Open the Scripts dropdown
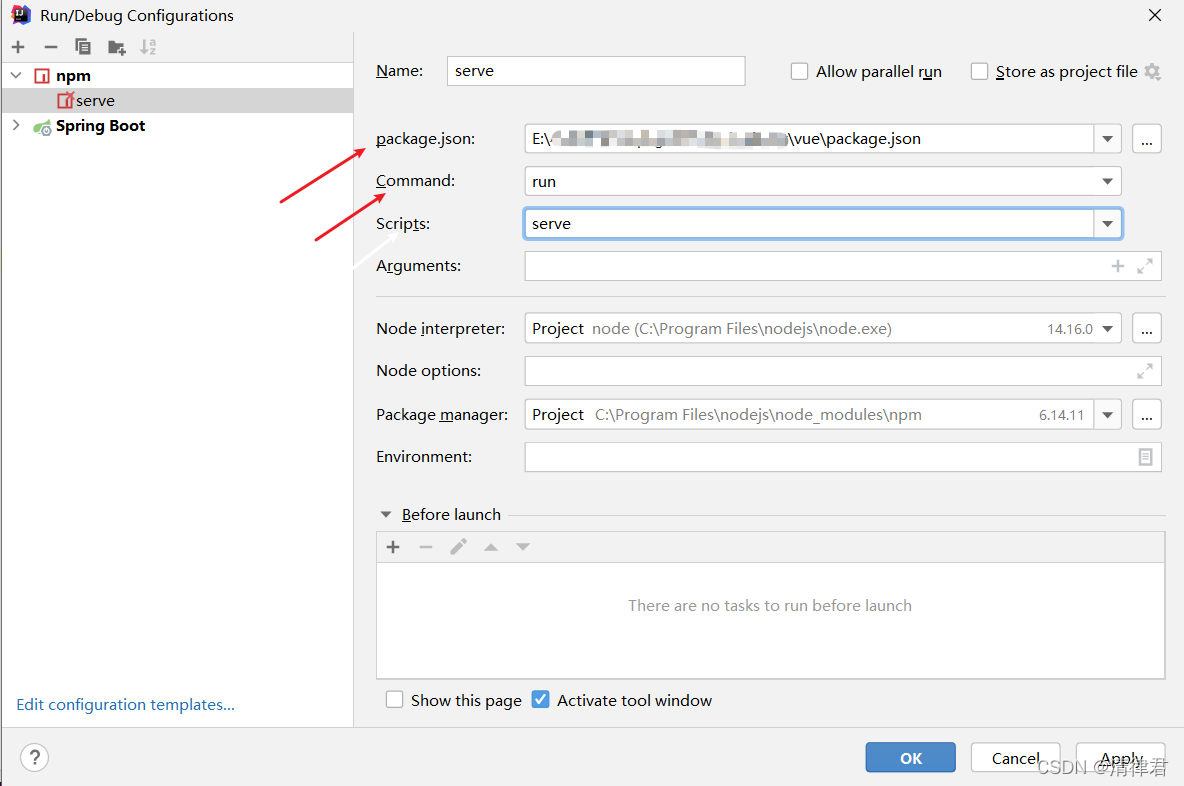The width and height of the screenshot is (1184, 786). point(1108,223)
